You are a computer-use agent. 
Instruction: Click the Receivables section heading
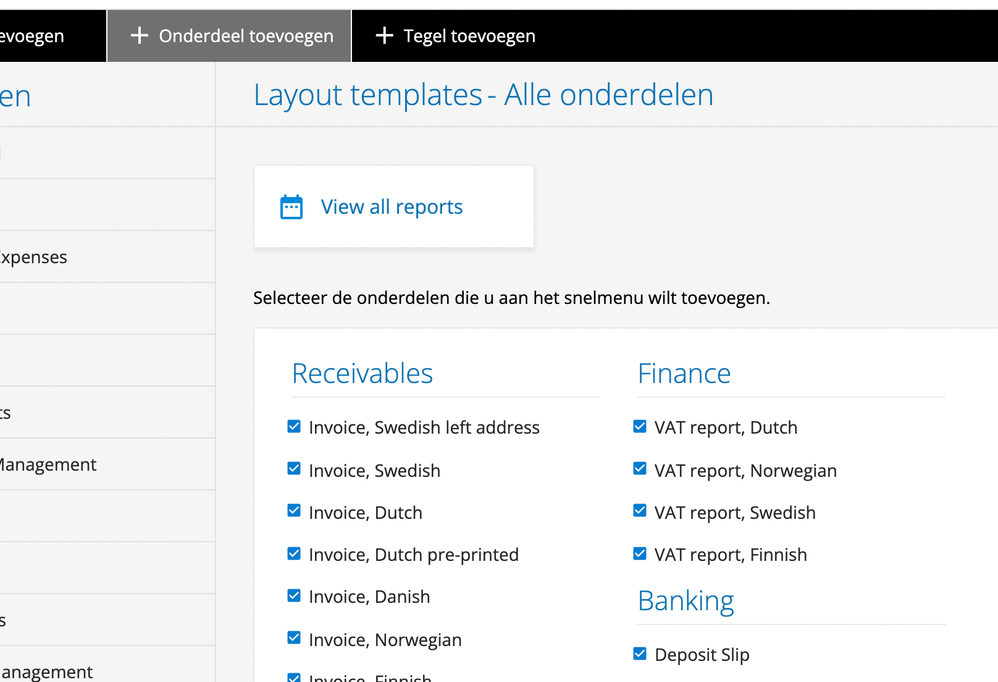tap(362, 373)
